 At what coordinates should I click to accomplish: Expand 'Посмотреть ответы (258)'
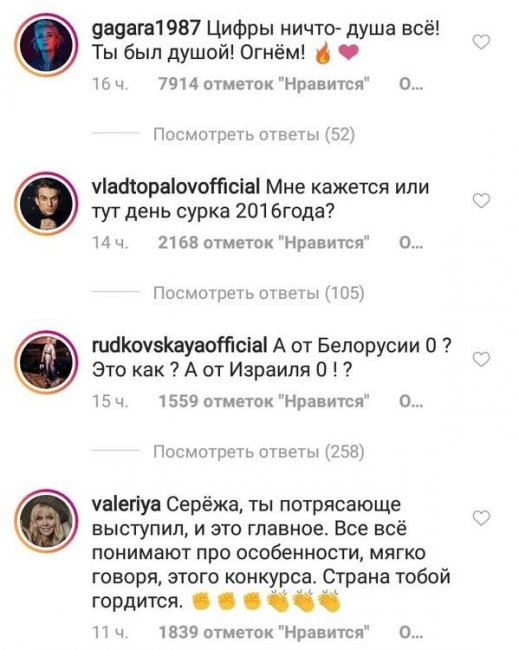click(x=259, y=452)
